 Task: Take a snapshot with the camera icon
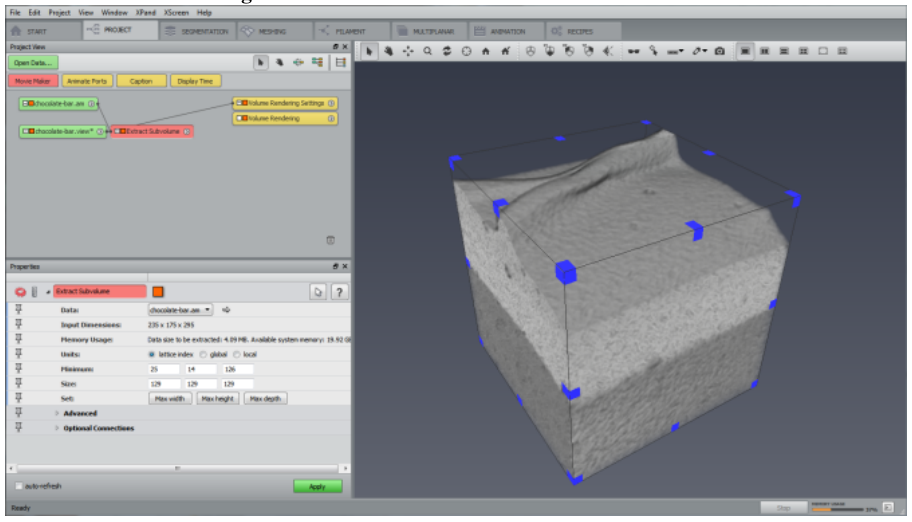[x=719, y=51]
